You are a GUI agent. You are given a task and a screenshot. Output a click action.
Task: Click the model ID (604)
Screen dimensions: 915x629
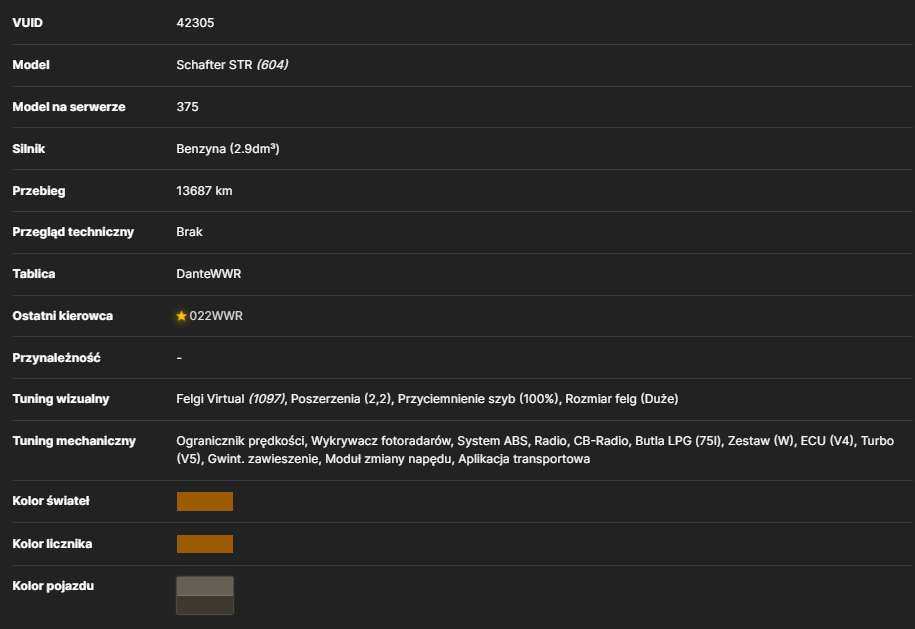273,65
